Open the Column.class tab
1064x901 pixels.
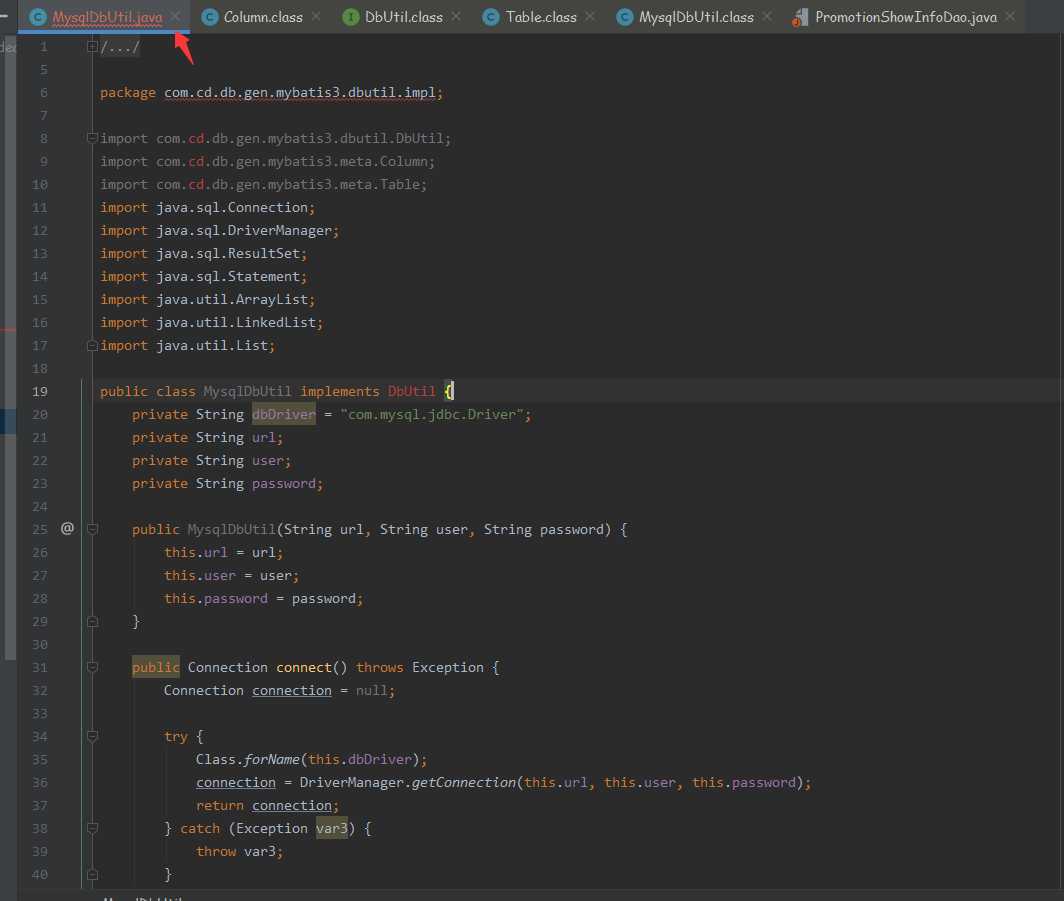click(x=263, y=17)
